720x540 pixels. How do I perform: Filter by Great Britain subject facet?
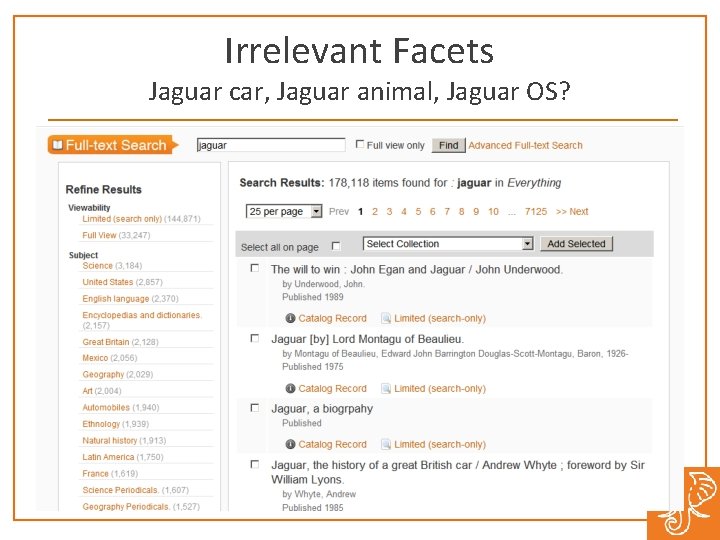[x=106, y=342]
